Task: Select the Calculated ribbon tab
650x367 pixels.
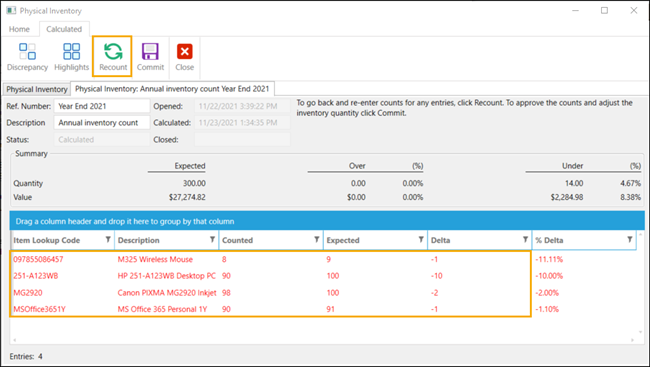Action: (x=64, y=29)
